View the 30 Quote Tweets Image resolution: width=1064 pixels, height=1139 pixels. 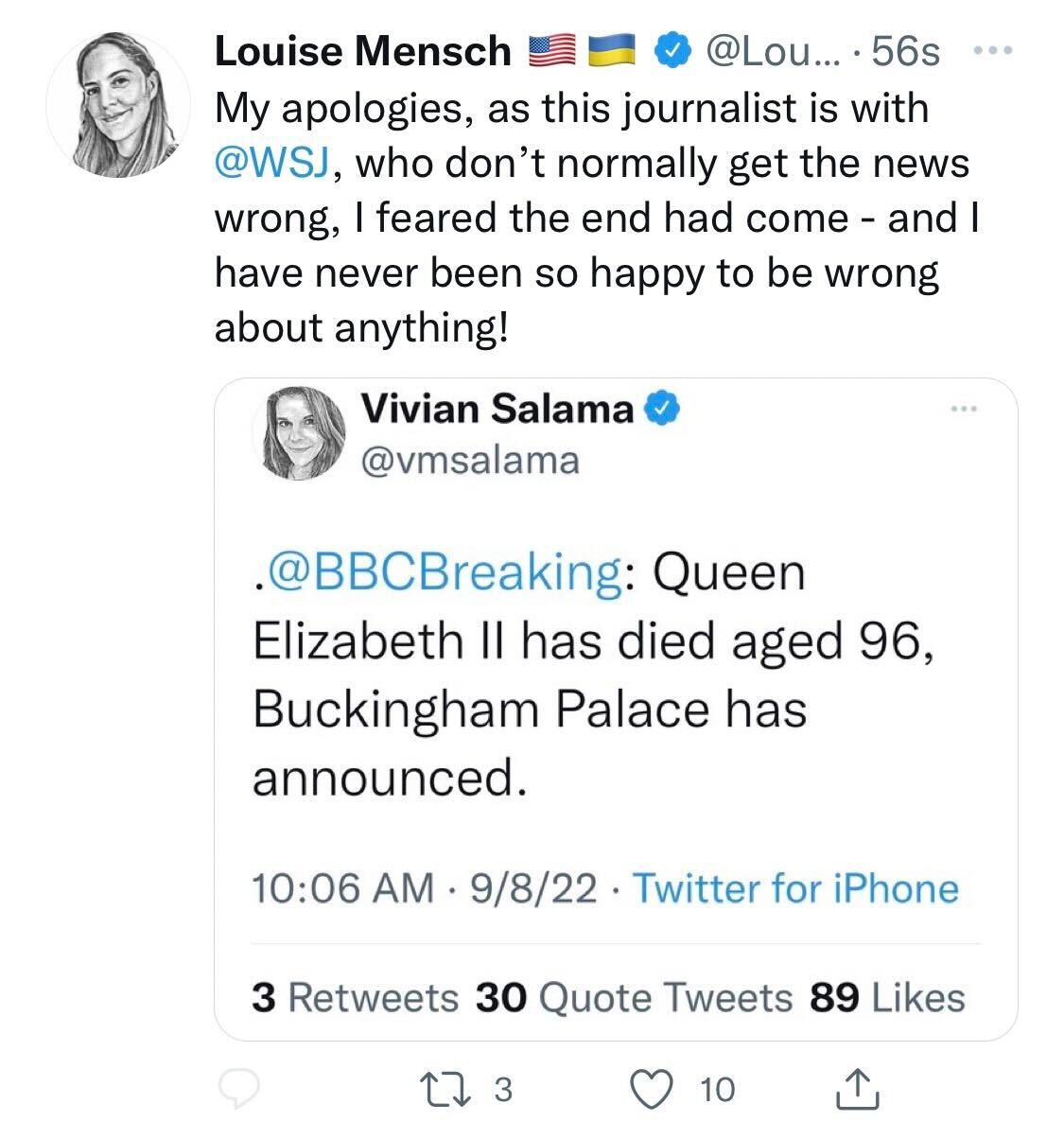coord(634,997)
